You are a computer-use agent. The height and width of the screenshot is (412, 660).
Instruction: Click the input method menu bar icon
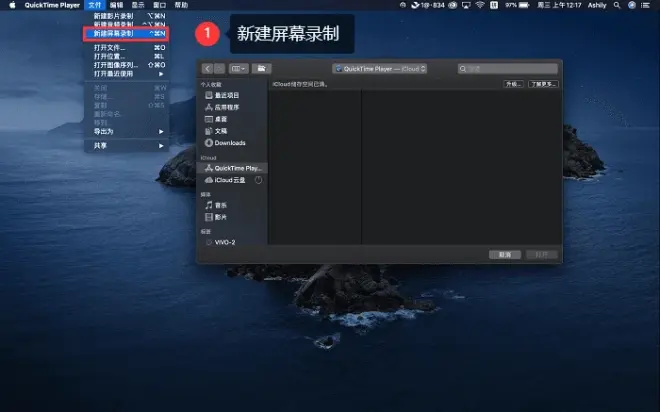tap(494, 5)
